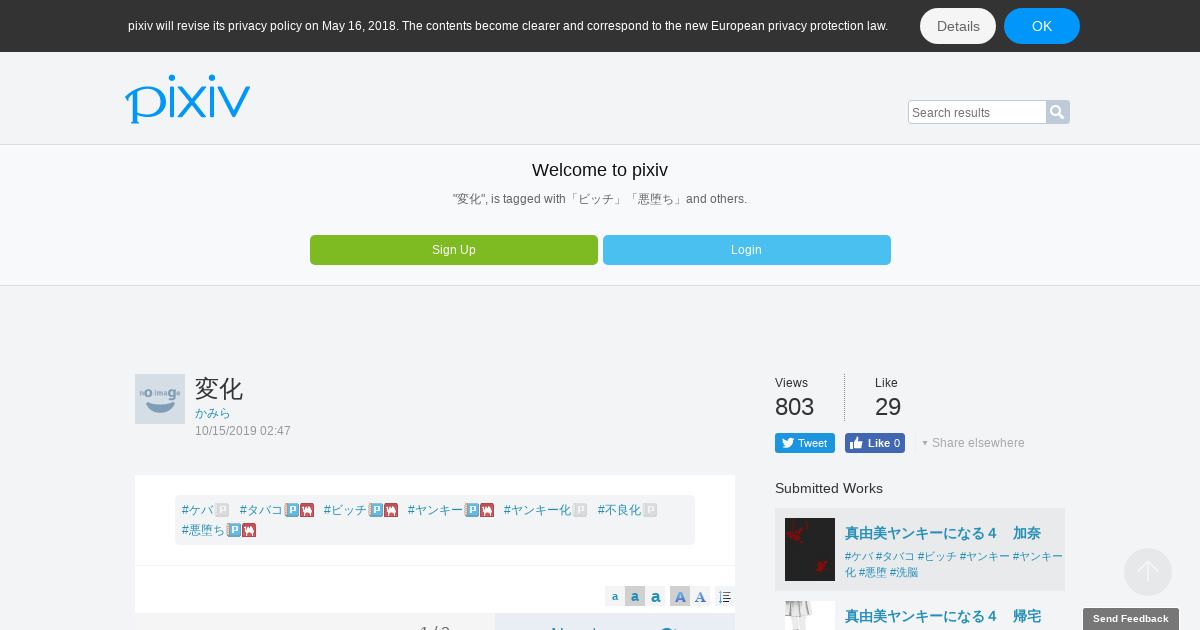Click the Submitted Works heading

tap(829, 488)
